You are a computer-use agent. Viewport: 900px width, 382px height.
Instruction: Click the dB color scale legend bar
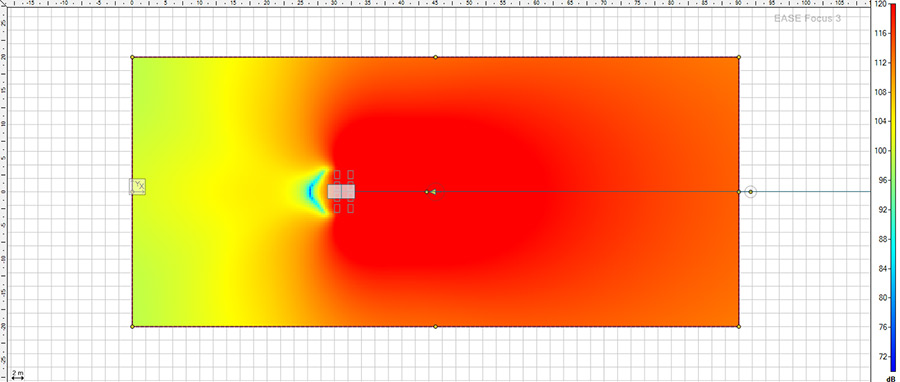[x=893, y=187]
